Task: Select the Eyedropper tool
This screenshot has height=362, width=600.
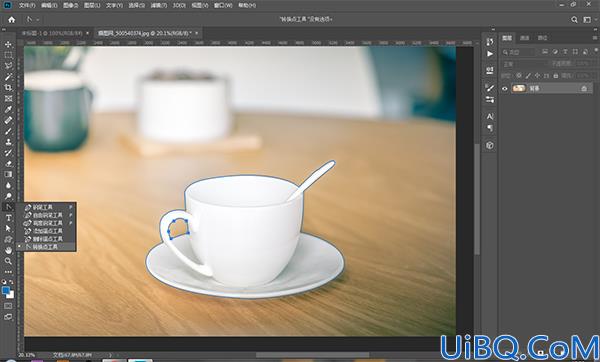Action: [x=8, y=109]
